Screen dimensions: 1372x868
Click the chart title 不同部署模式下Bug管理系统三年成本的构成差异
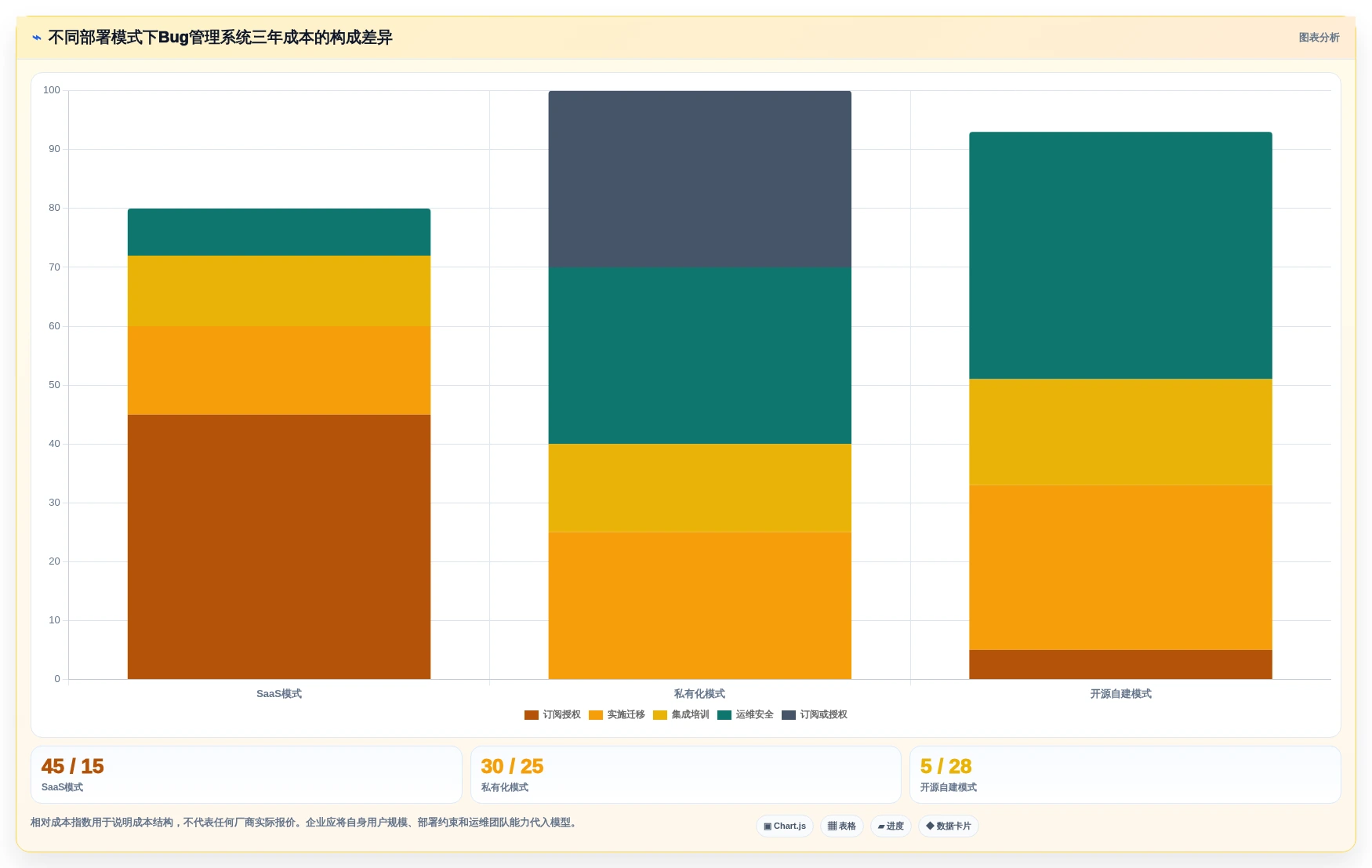coord(220,38)
